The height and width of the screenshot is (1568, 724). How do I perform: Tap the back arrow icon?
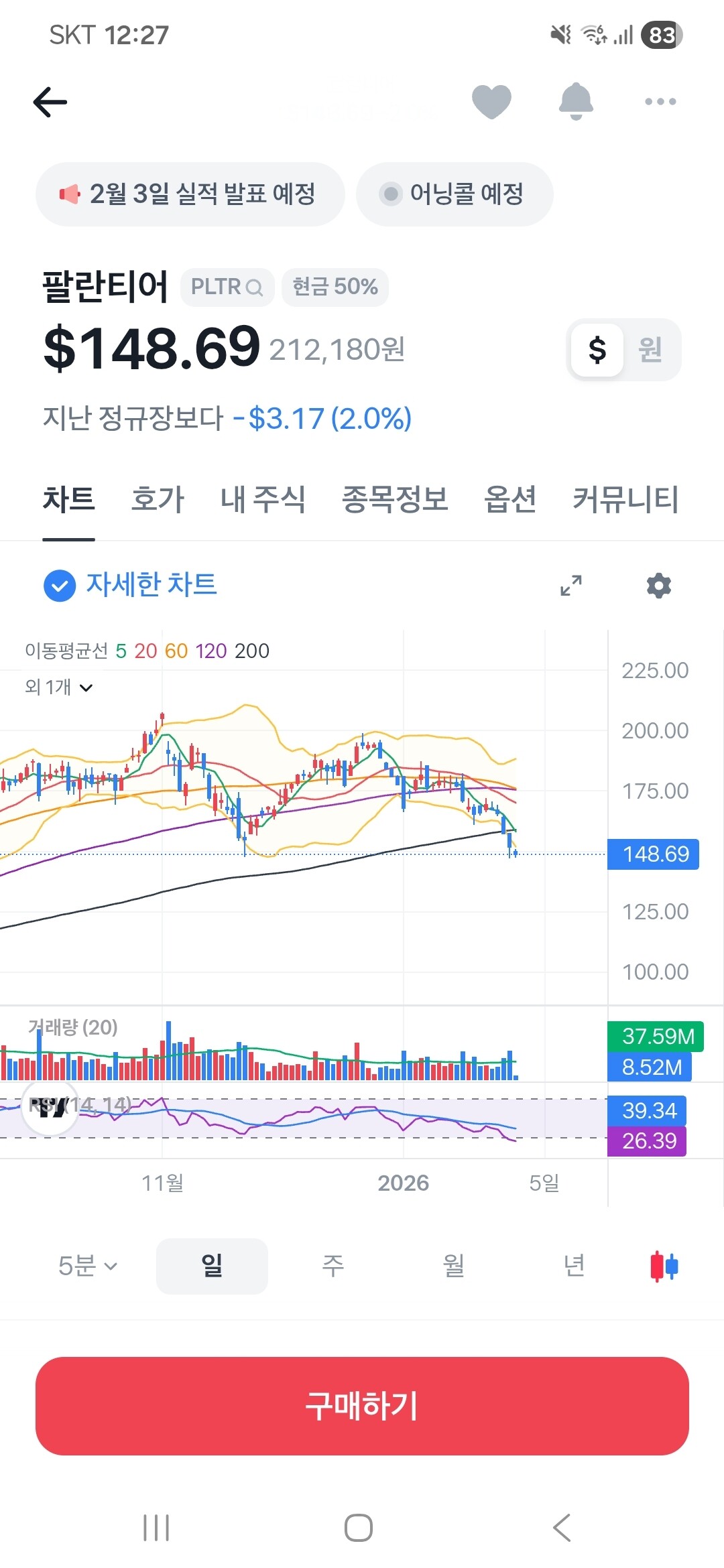click(x=50, y=102)
